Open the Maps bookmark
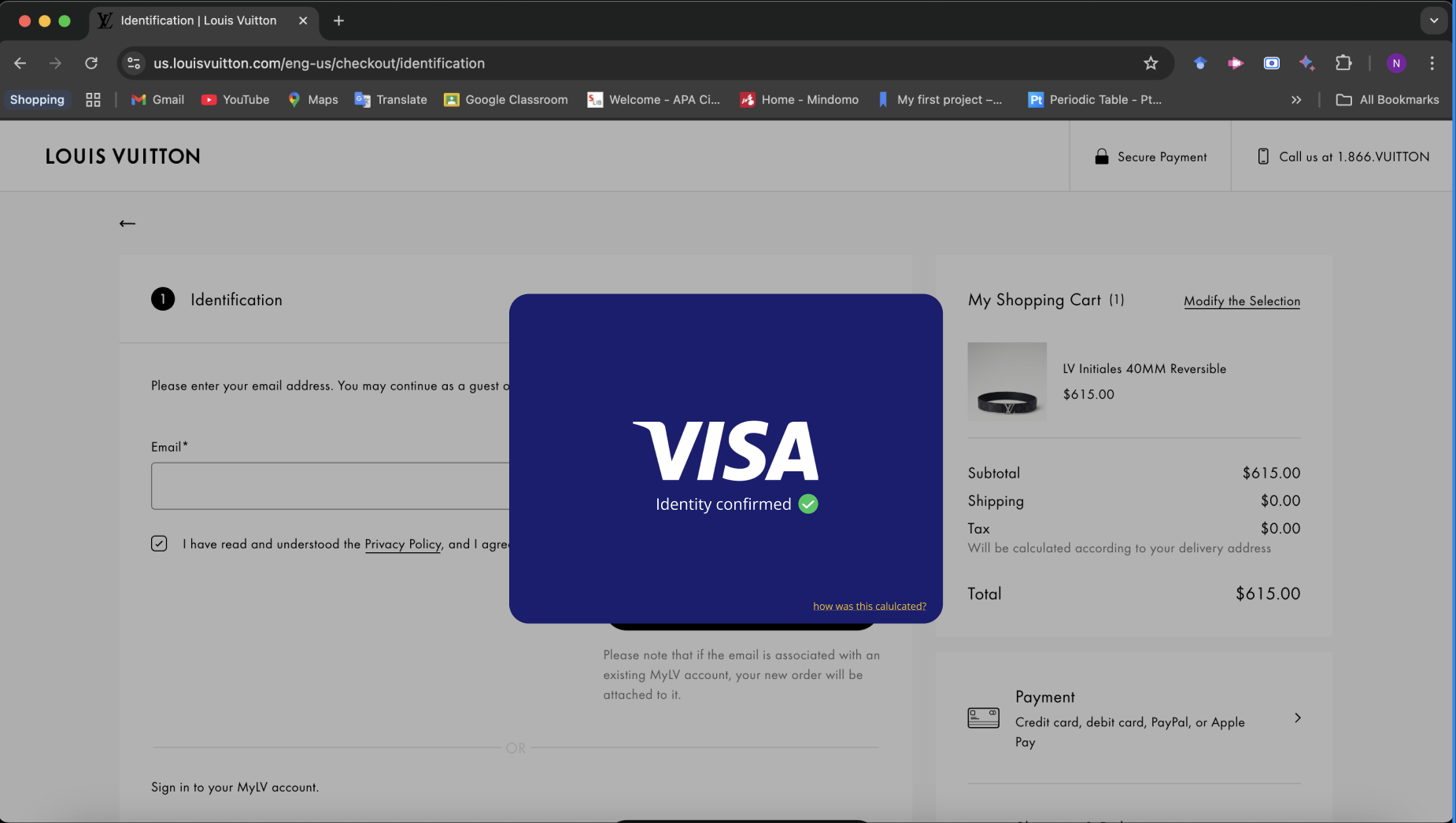This screenshot has height=823, width=1456. [312, 100]
